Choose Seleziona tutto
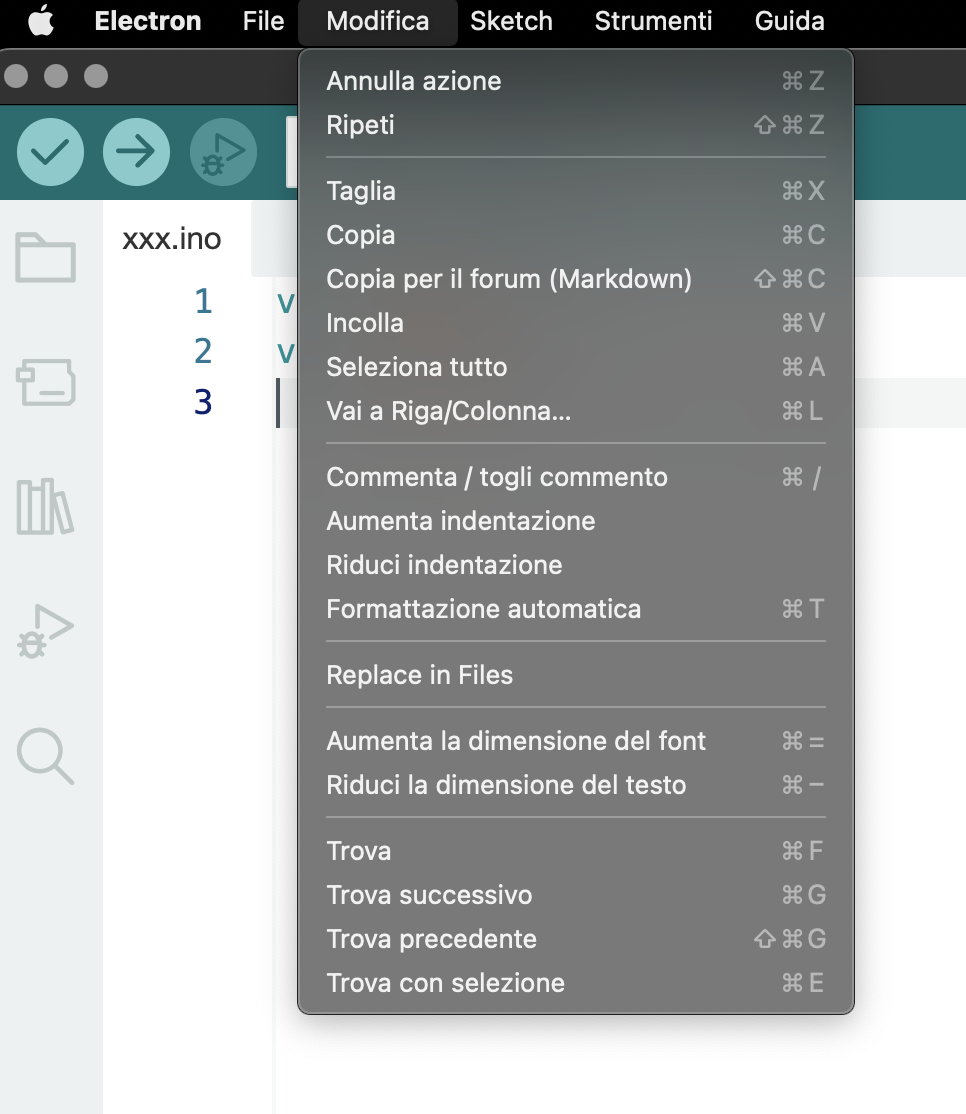Screen dimensions: 966x1114 tap(576, 367)
